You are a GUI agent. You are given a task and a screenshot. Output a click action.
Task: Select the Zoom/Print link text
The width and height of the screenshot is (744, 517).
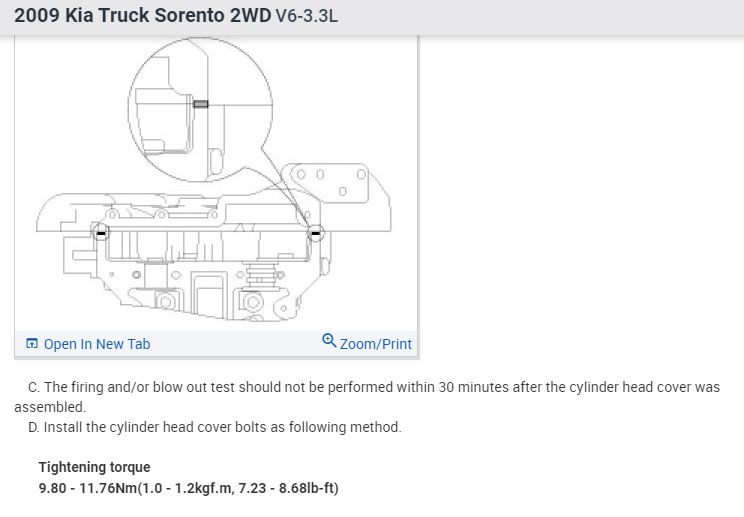pyautogui.click(x=376, y=344)
